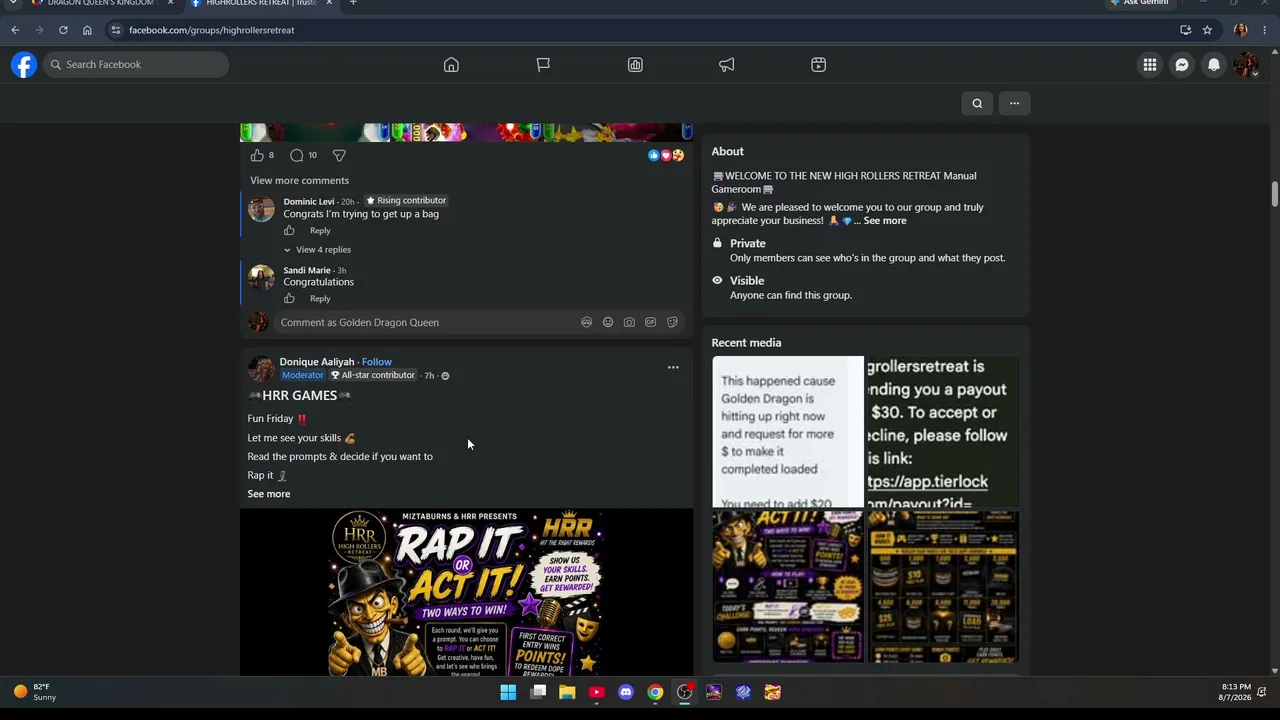Open the Rap It or Act It post image
The image size is (1280, 720).
pyautogui.click(x=466, y=592)
